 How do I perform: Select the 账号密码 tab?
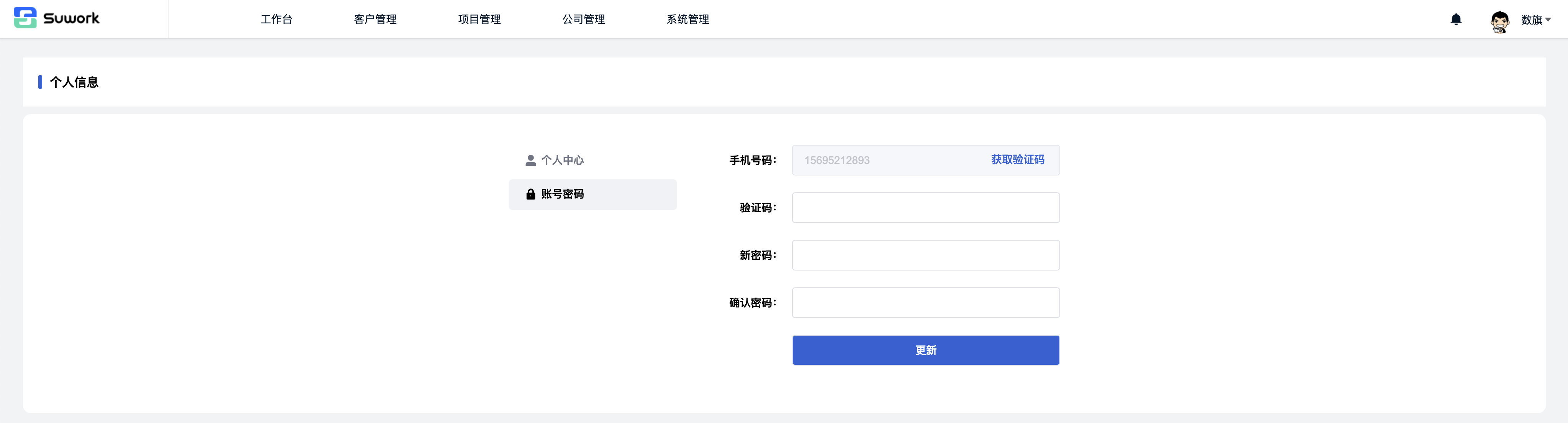tap(592, 194)
